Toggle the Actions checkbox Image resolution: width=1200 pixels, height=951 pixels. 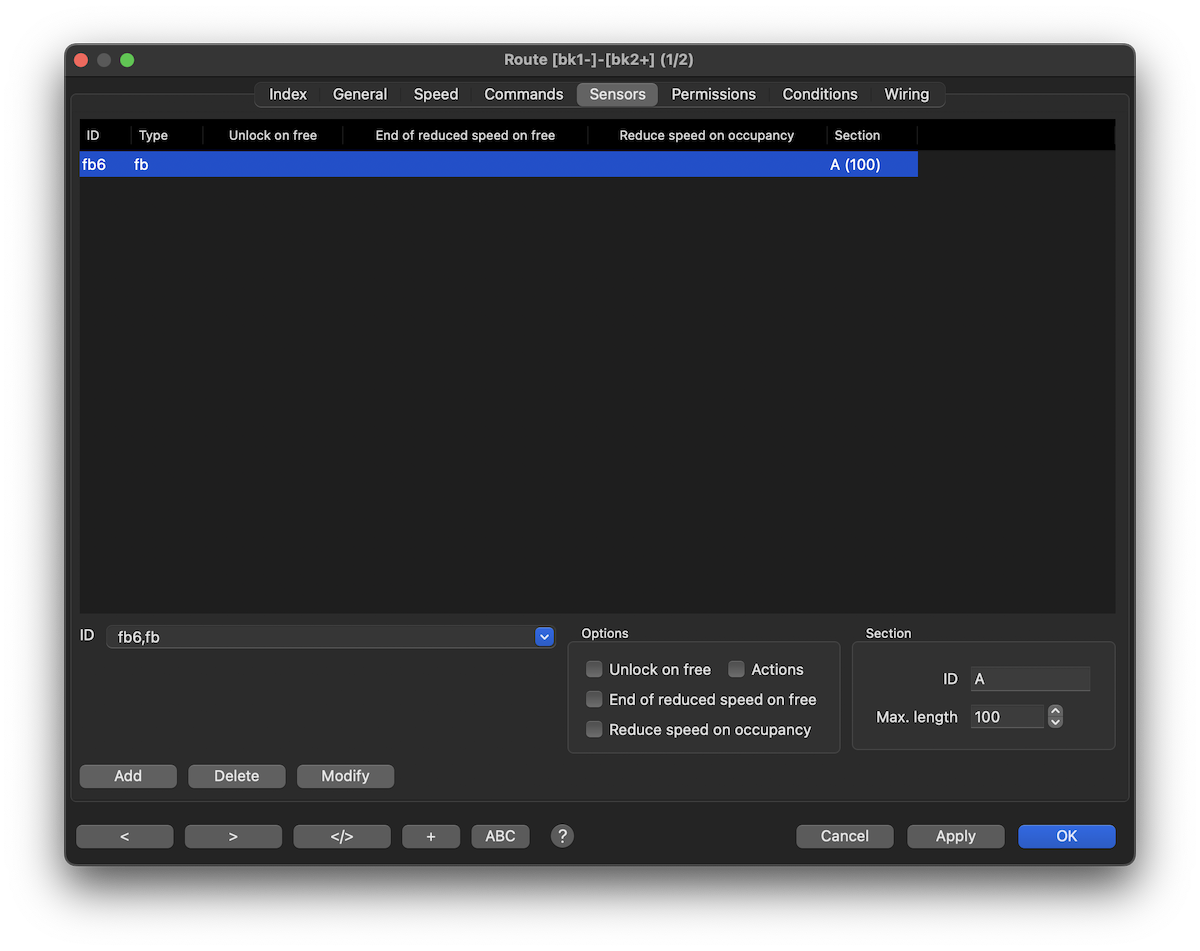pos(737,670)
